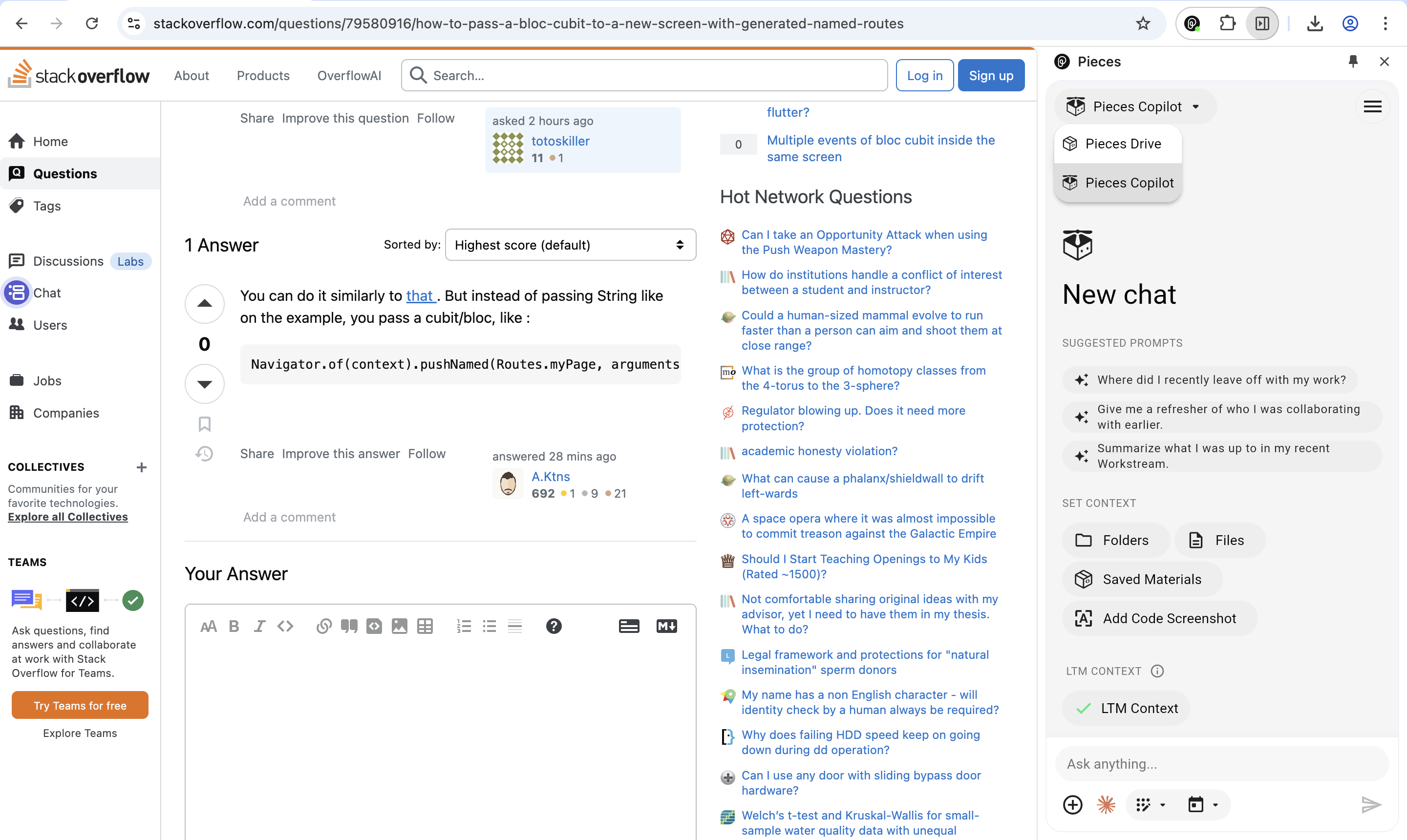1407x840 pixels.
Task: Insert inline code in answer editor
Action: [x=285, y=626]
